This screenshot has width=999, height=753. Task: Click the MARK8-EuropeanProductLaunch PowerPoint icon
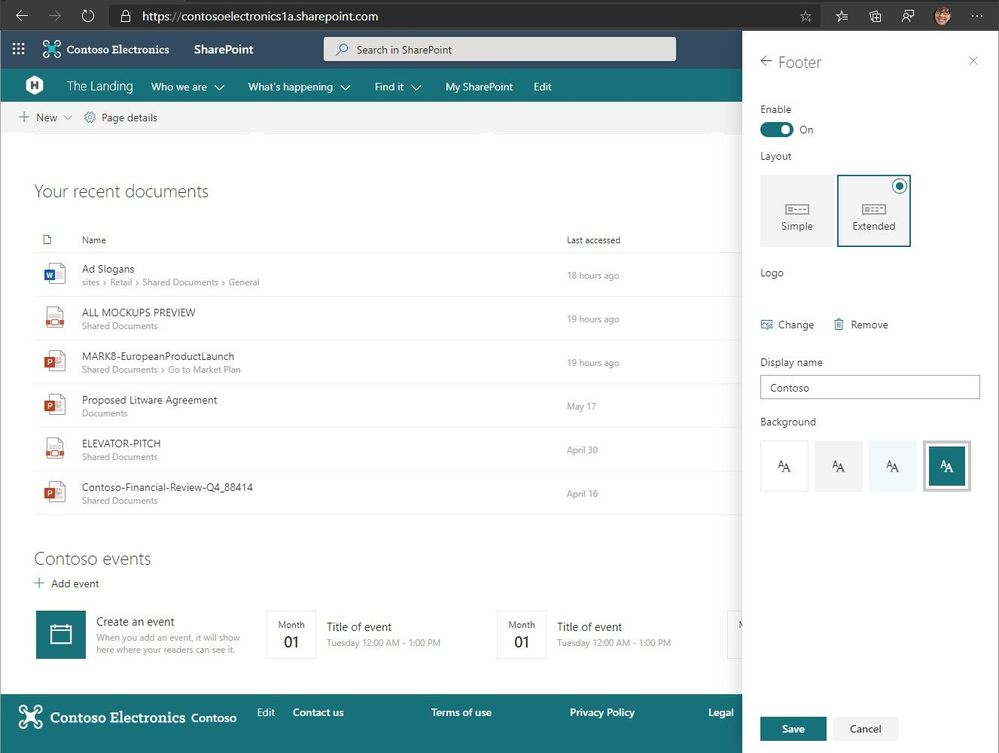(55, 361)
